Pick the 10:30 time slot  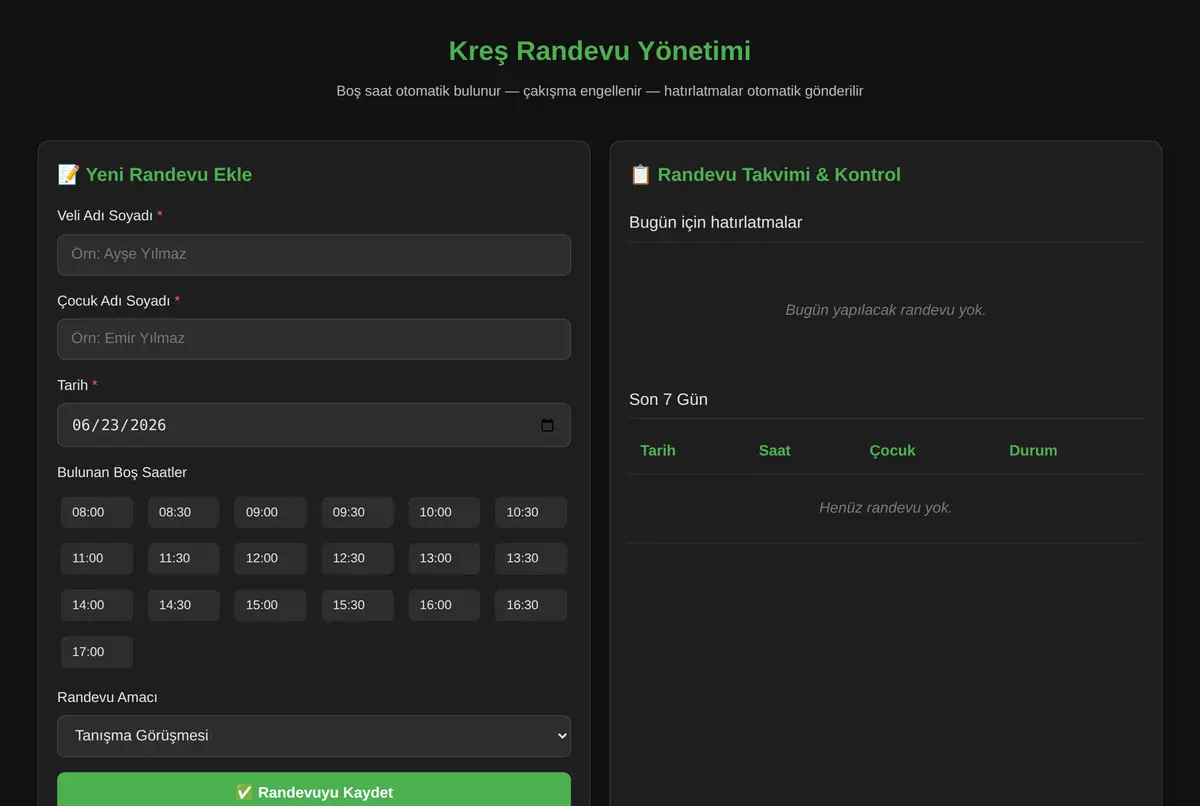pyautogui.click(x=531, y=512)
